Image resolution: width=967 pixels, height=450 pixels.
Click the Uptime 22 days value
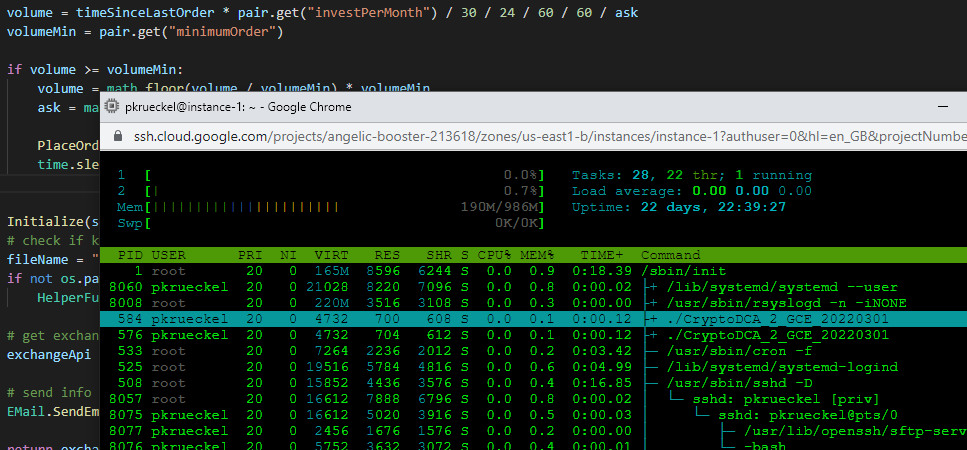point(713,207)
